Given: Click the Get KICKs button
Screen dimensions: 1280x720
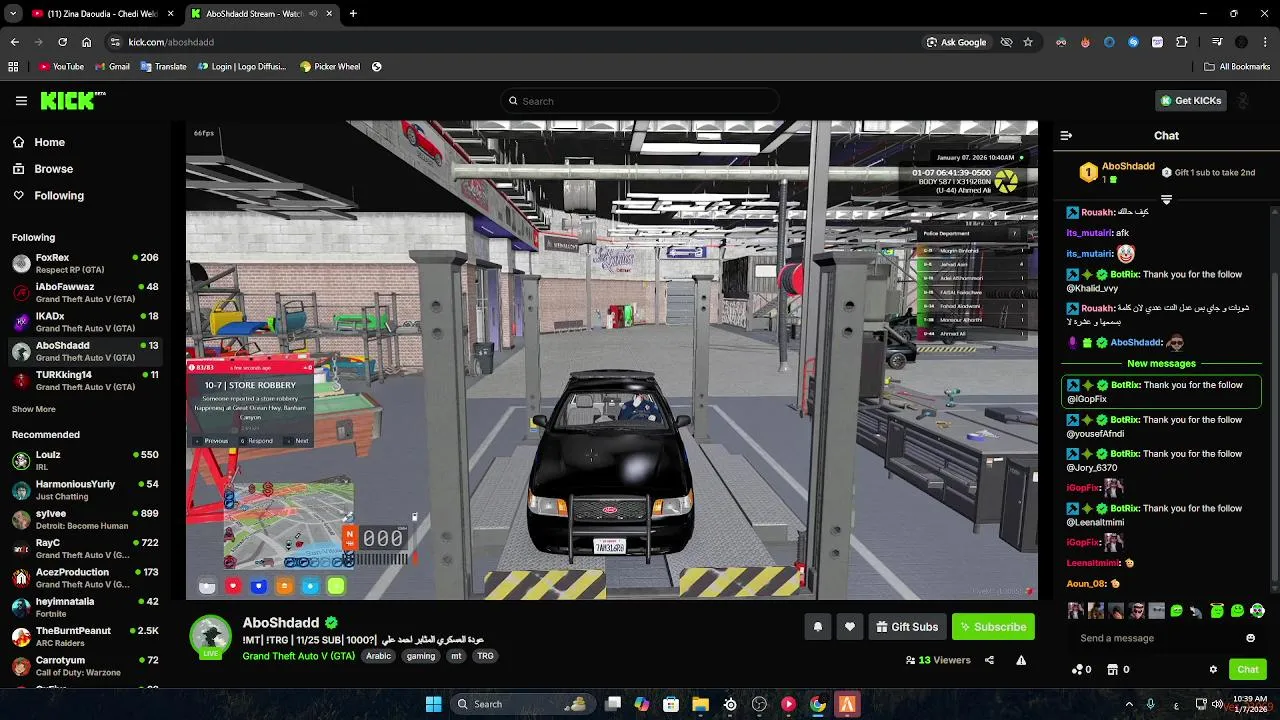Looking at the screenshot, I should tap(1190, 101).
